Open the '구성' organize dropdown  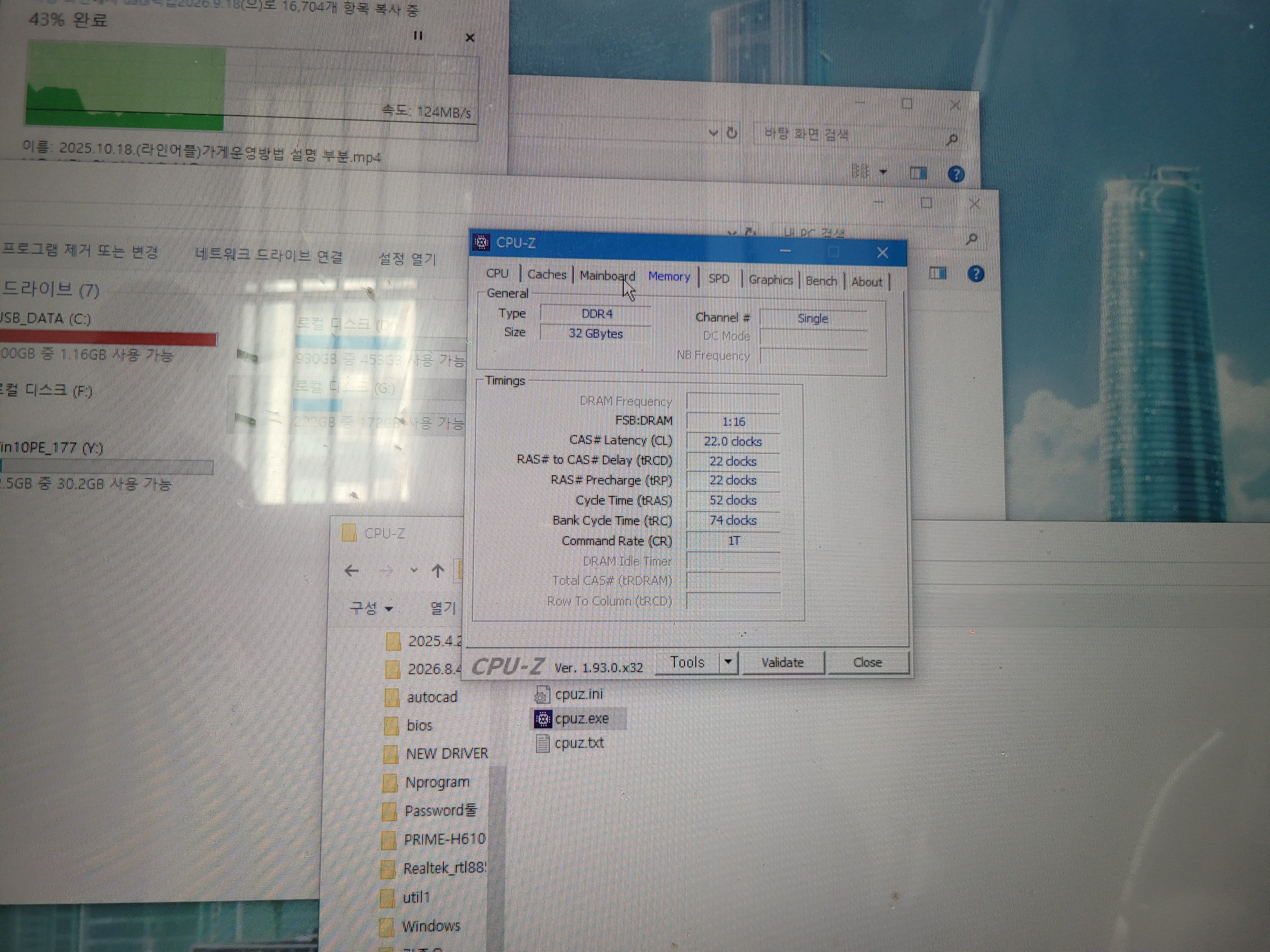pyautogui.click(x=371, y=608)
